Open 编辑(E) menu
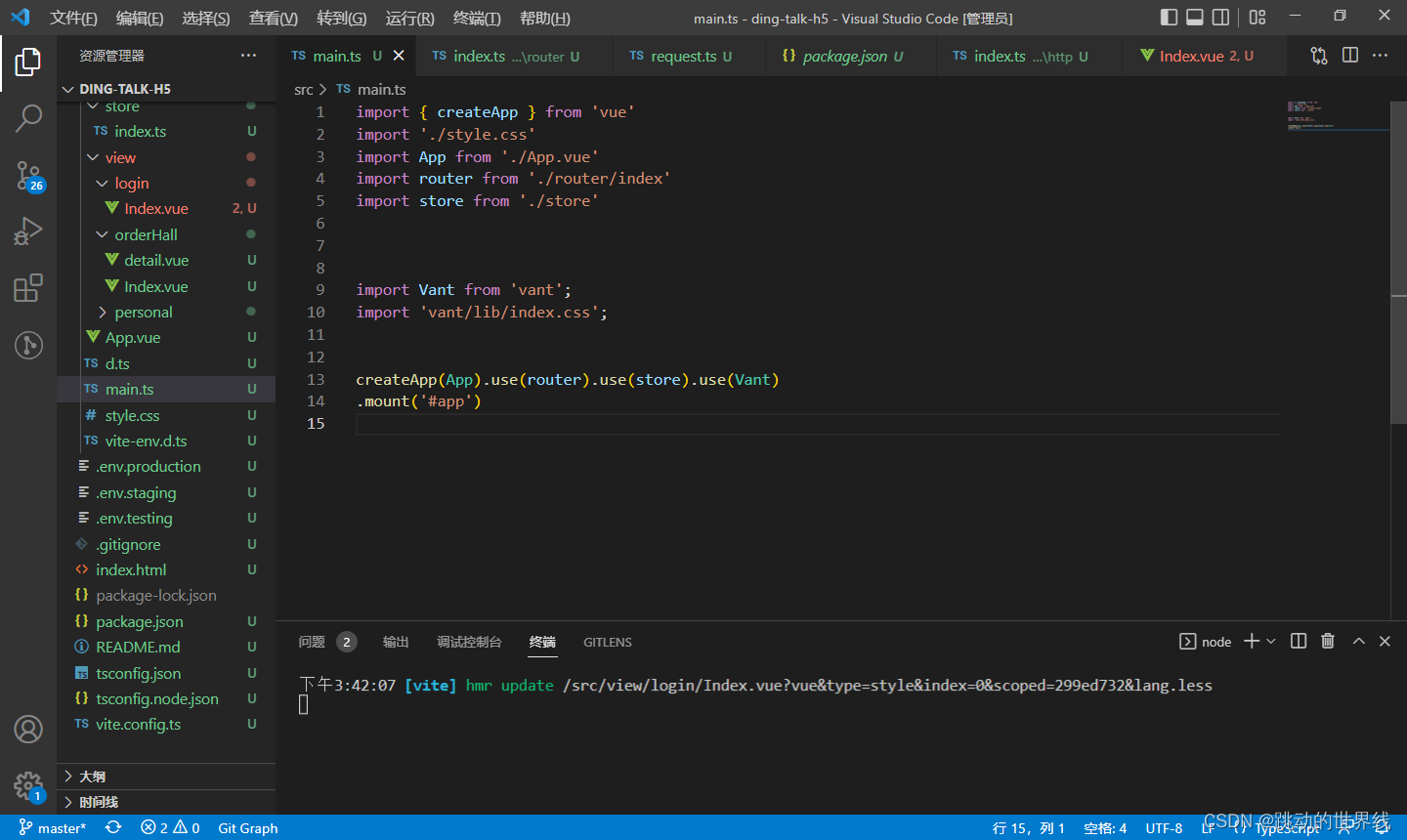Viewport: 1407px width, 840px height. coord(140,18)
